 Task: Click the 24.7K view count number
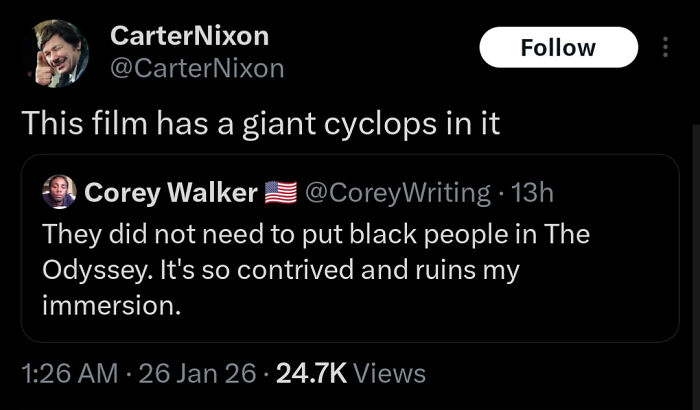click(311, 374)
